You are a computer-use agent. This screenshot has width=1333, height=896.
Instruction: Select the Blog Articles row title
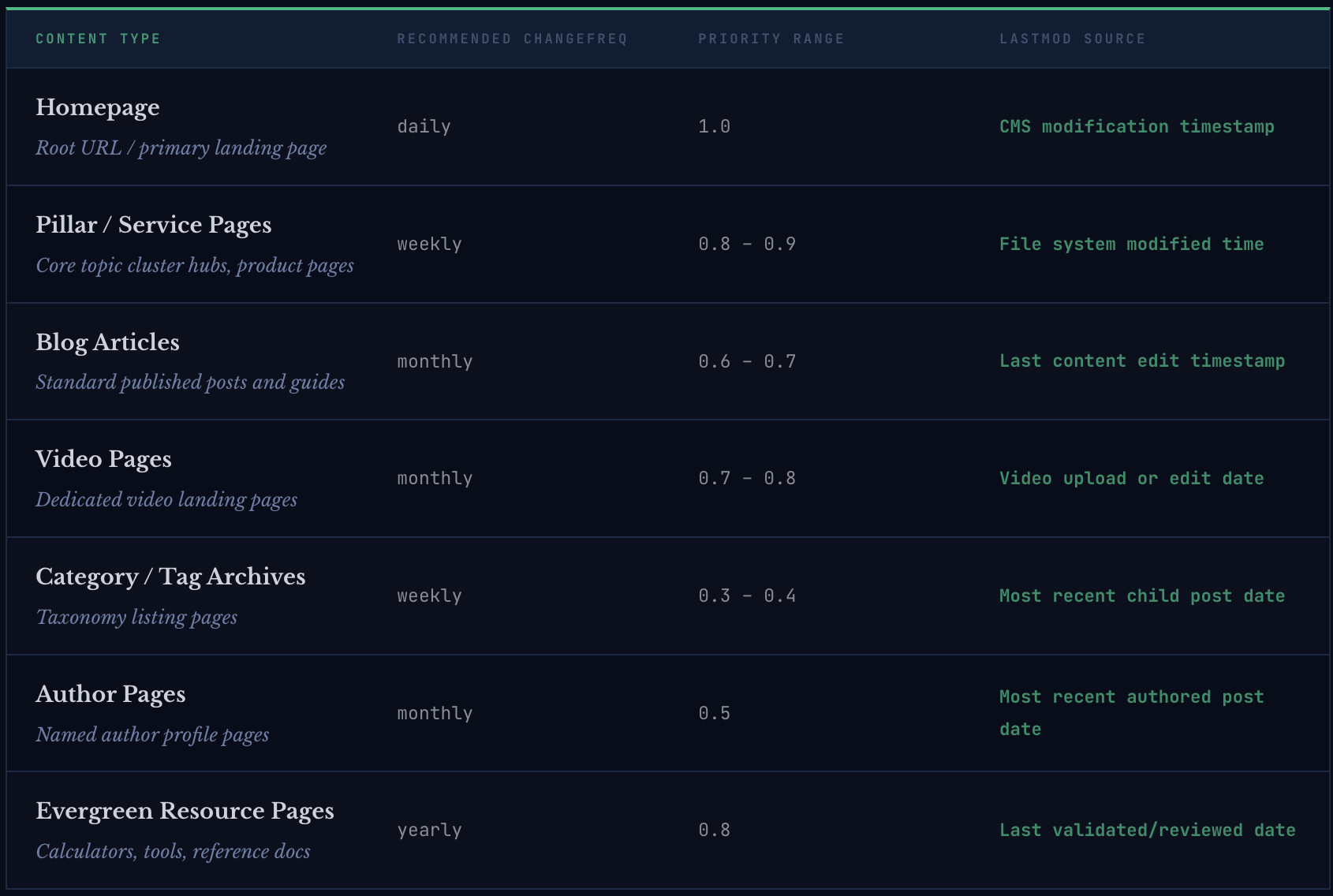click(107, 342)
